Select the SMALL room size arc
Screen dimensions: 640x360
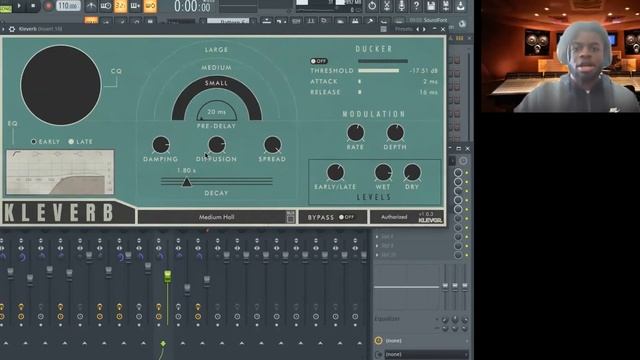[x=216, y=83]
